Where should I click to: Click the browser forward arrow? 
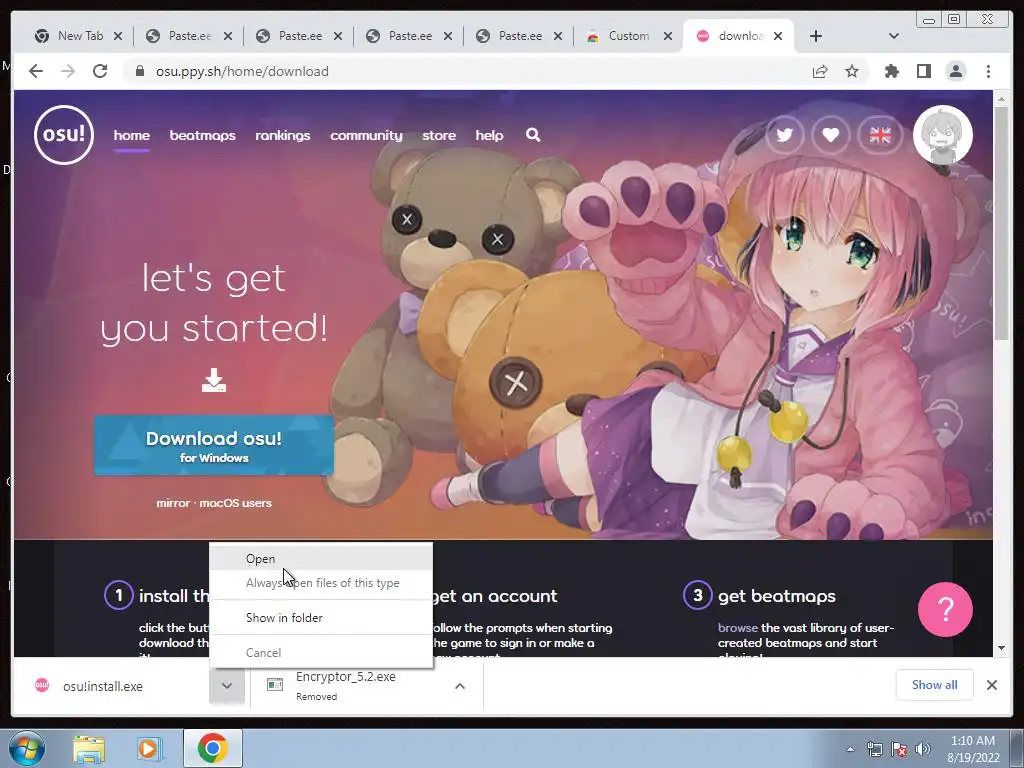(x=68, y=71)
